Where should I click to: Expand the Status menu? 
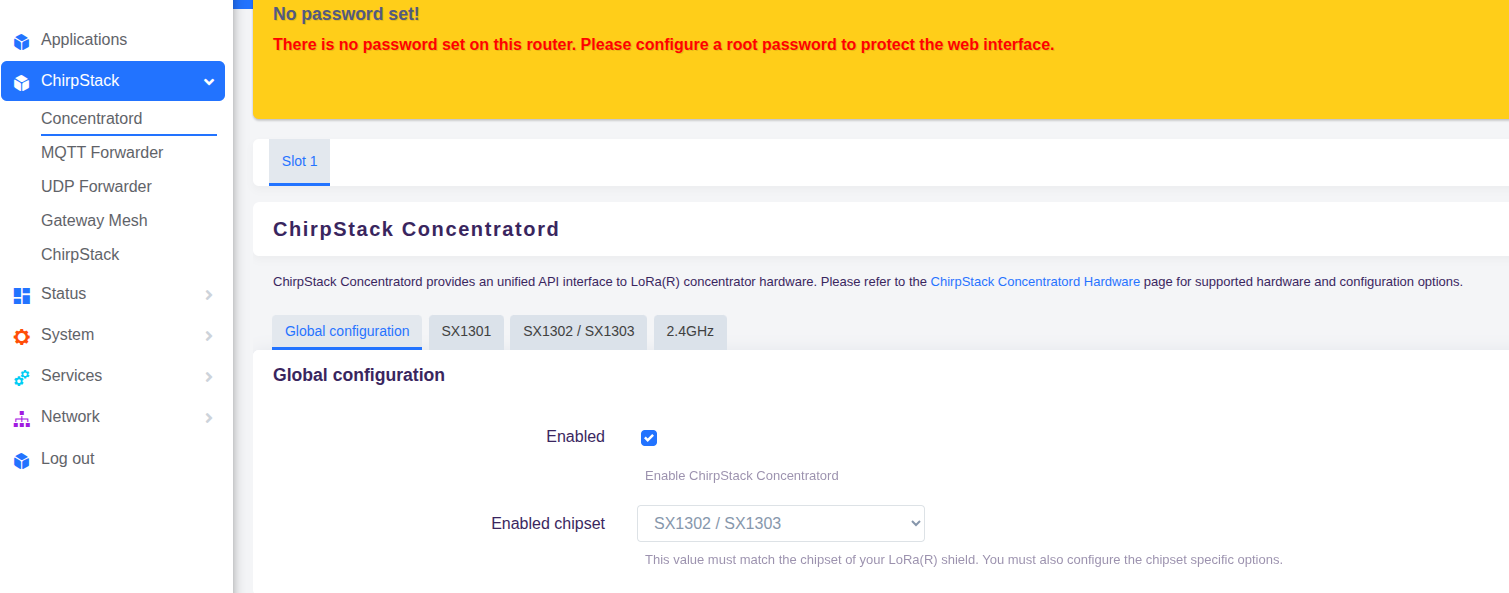(x=208, y=294)
